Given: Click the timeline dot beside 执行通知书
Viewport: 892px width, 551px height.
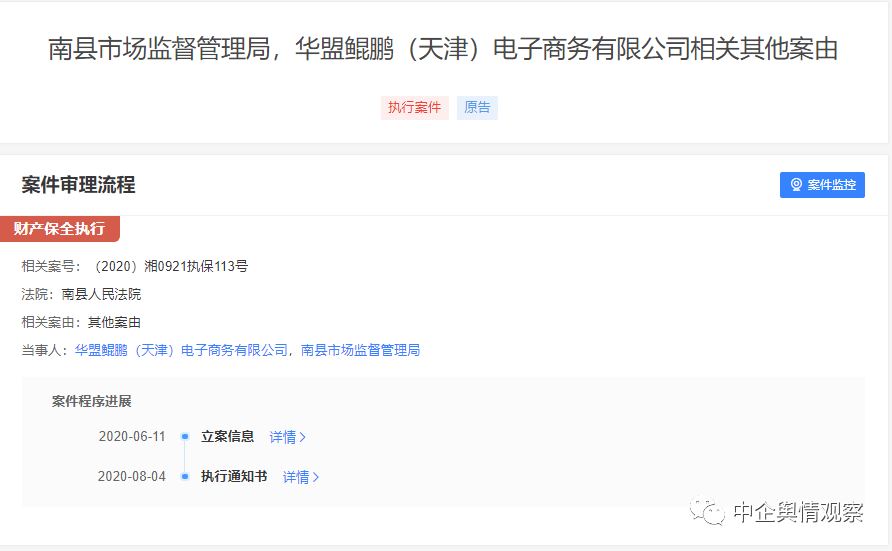Looking at the screenshot, I should (x=185, y=477).
